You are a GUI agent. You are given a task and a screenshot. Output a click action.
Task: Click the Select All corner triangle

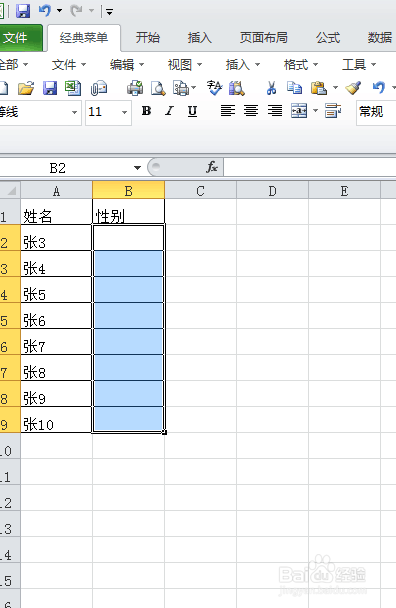tap(10, 191)
